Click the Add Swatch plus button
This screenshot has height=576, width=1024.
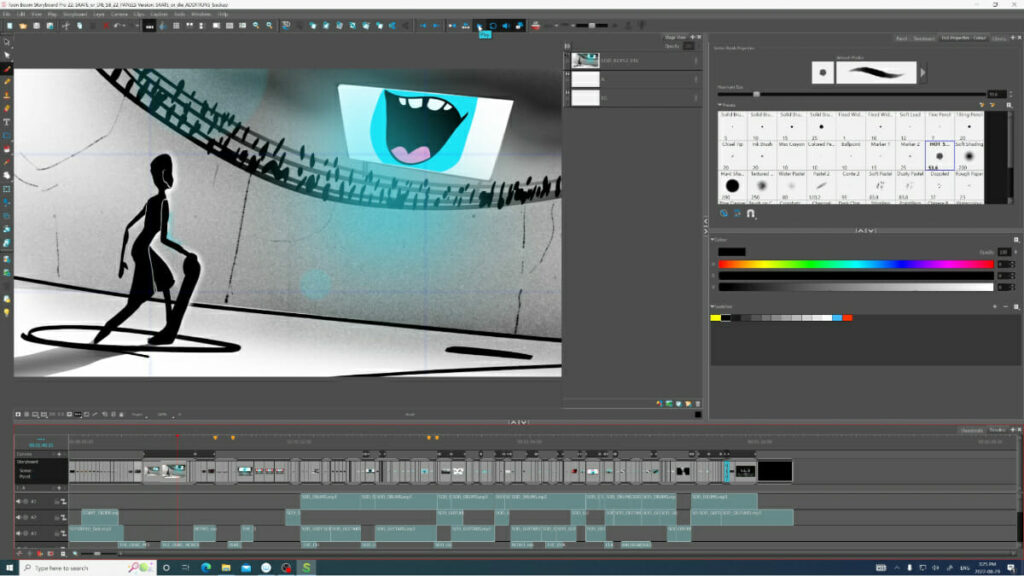coord(995,306)
